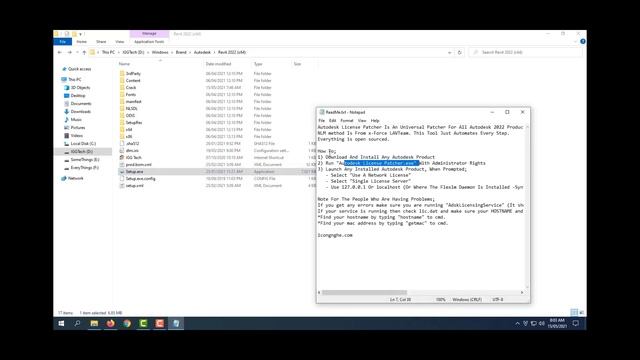Image resolution: width=640 pixels, height=360 pixels.
Task: Click the Manage contextual tab
Action: tap(149, 33)
